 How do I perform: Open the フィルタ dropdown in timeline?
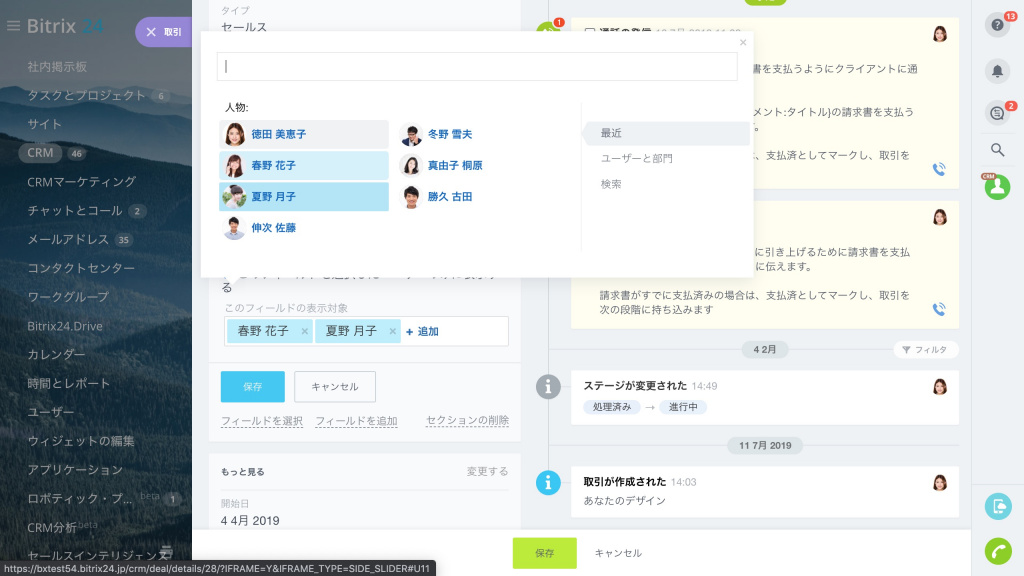point(925,350)
